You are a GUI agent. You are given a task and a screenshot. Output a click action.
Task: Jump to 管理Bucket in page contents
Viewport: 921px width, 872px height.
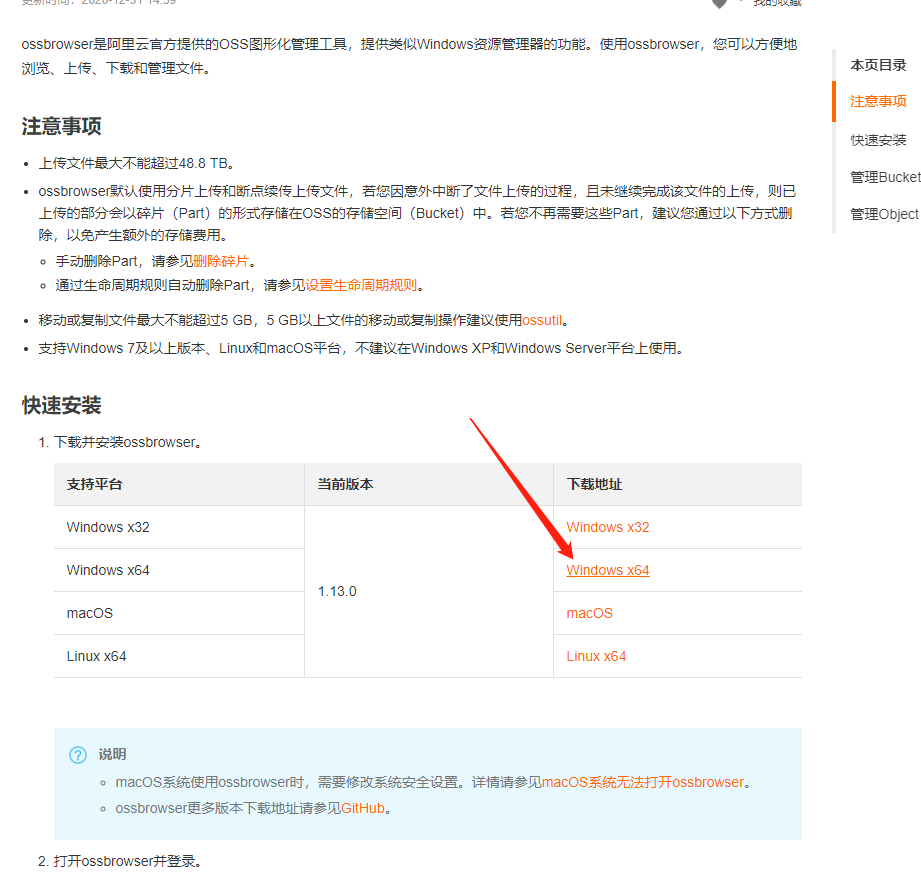[x=885, y=177]
